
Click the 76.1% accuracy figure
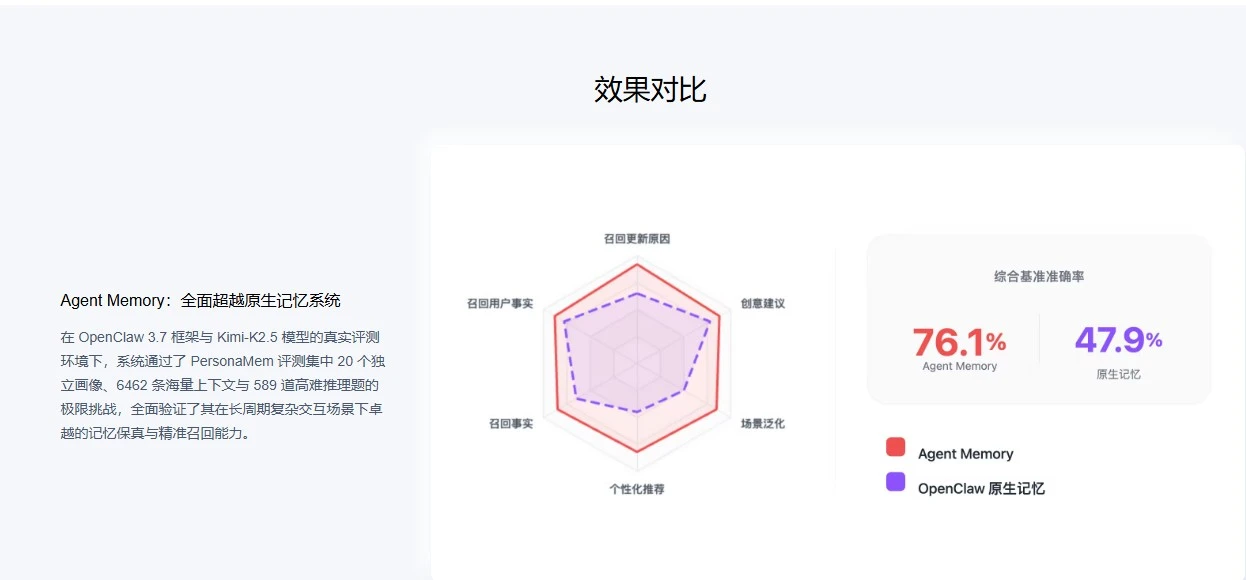(959, 342)
